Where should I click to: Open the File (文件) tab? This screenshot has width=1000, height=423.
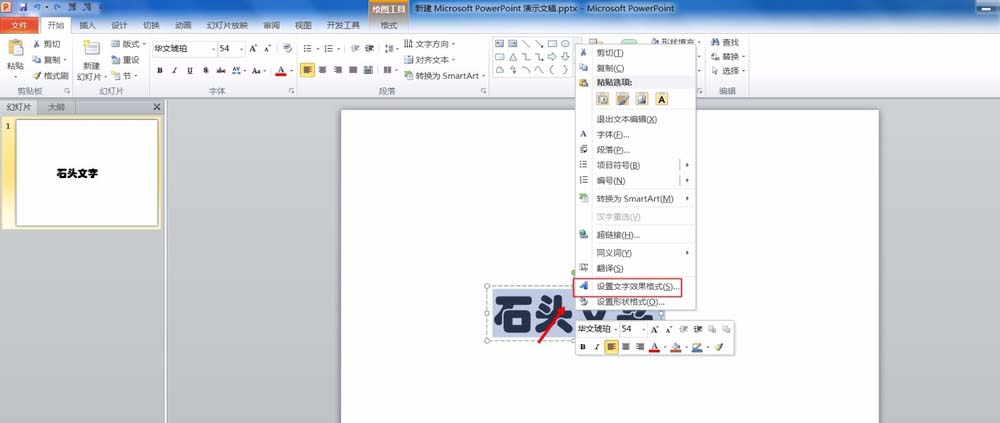point(19,26)
